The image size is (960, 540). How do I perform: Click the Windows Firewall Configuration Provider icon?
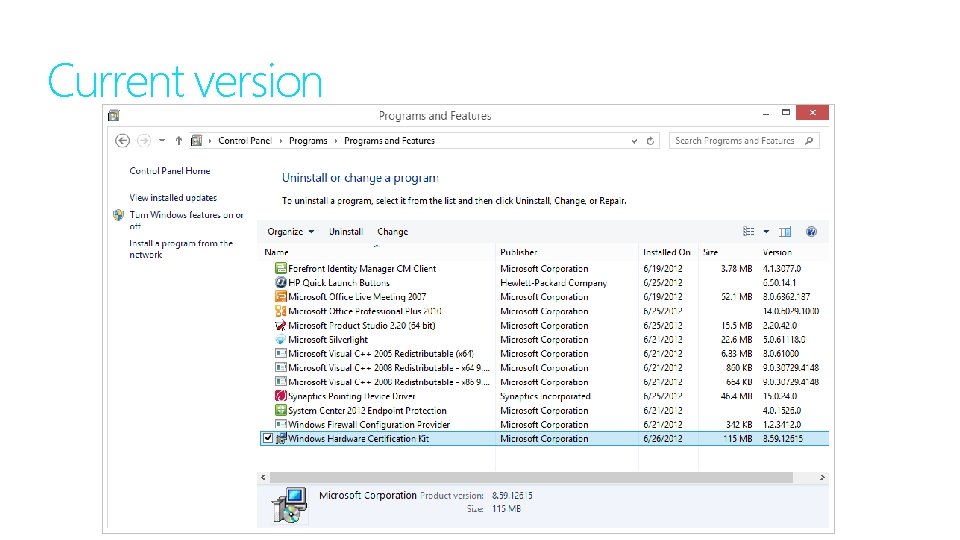point(280,424)
